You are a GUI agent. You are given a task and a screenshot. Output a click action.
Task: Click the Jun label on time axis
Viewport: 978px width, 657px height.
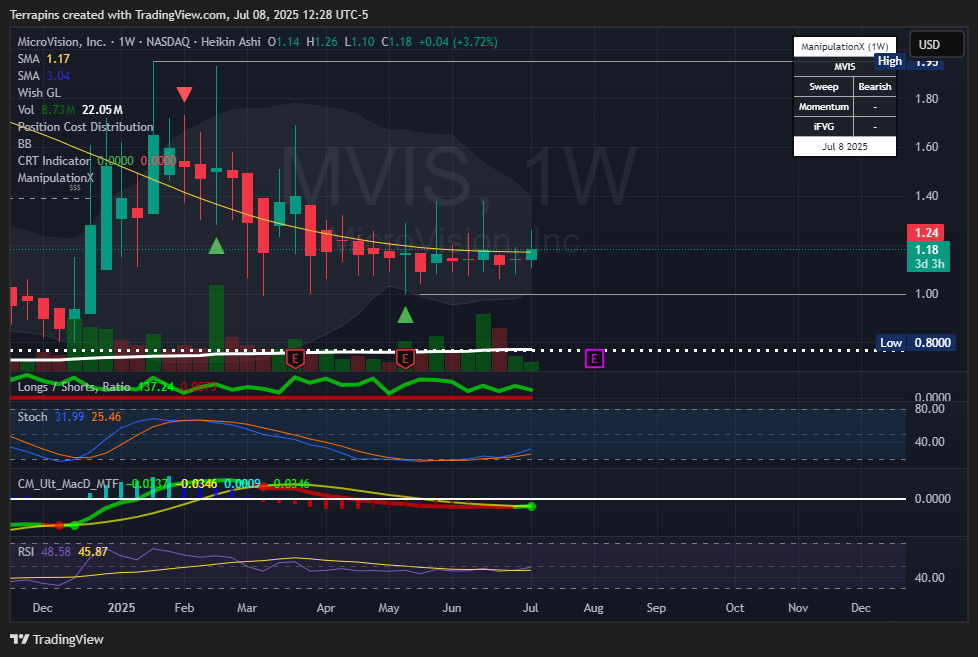point(452,608)
